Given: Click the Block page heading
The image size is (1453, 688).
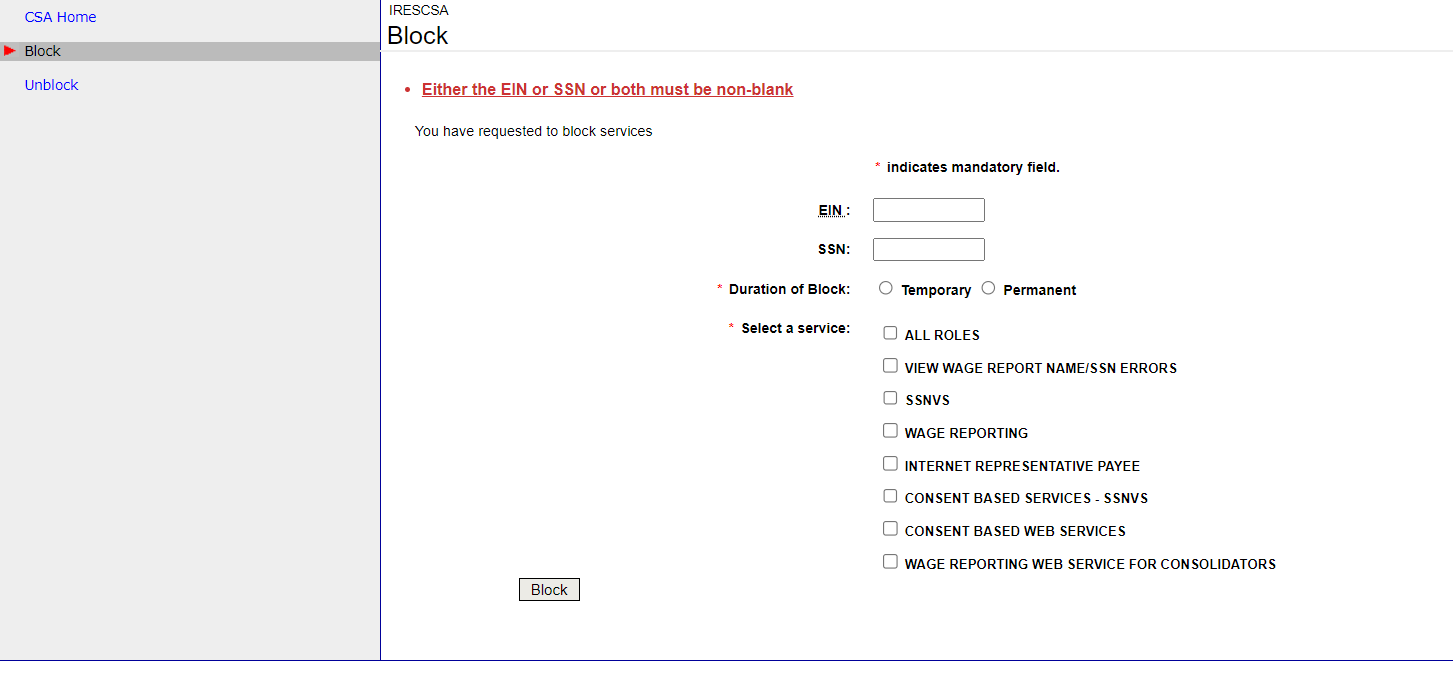Looking at the screenshot, I should click(417, 36).
